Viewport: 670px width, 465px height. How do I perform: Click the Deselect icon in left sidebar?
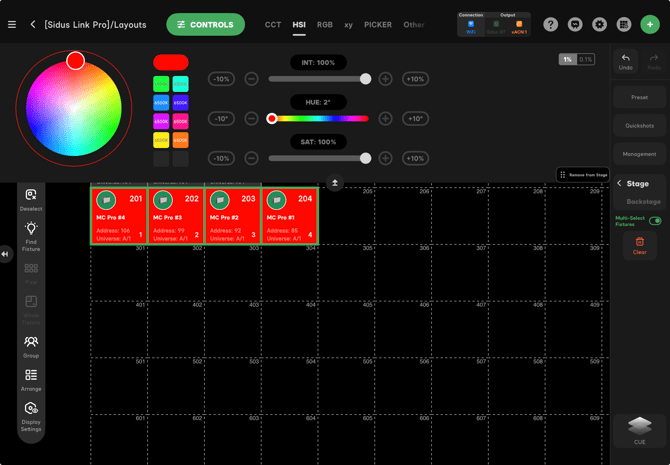(x=31, y=195)
